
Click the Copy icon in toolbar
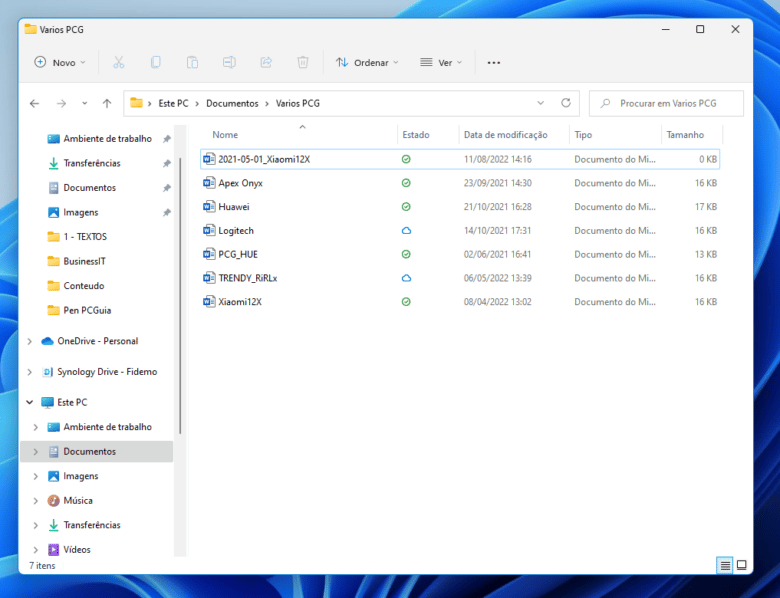pos(155,62)
